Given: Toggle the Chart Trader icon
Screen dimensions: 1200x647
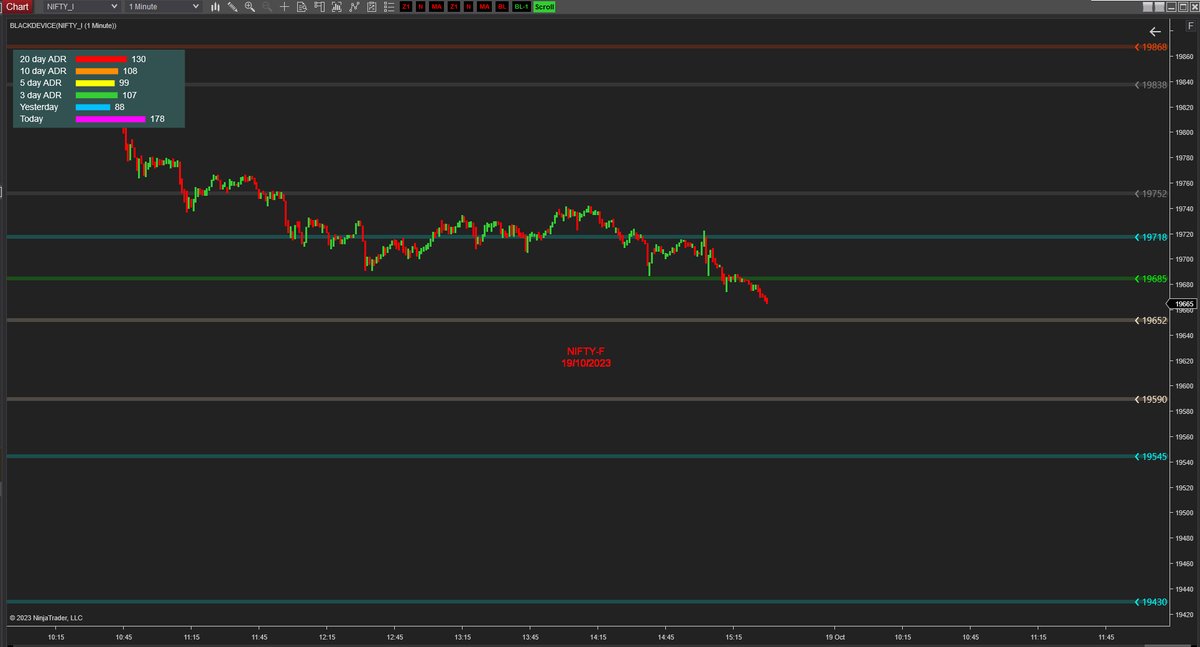Looking at the screenshot, I should [x=319, y=6].
